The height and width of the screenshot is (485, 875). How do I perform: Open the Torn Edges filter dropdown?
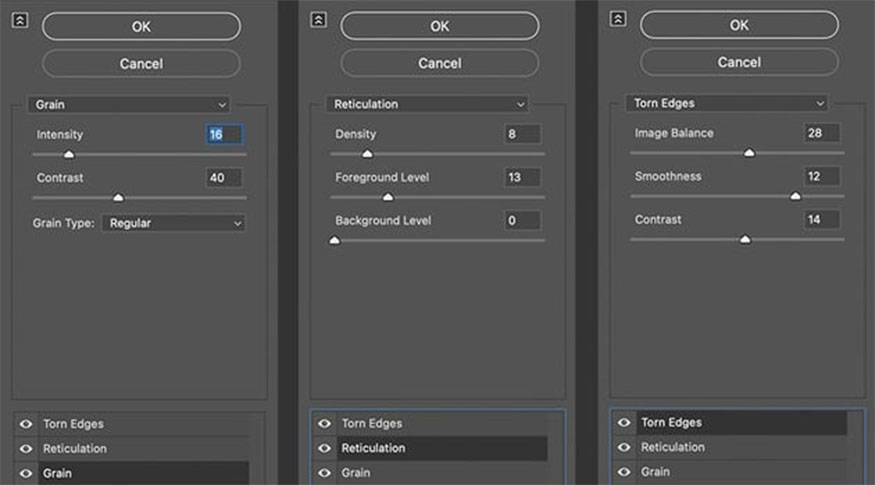(727, 103)
